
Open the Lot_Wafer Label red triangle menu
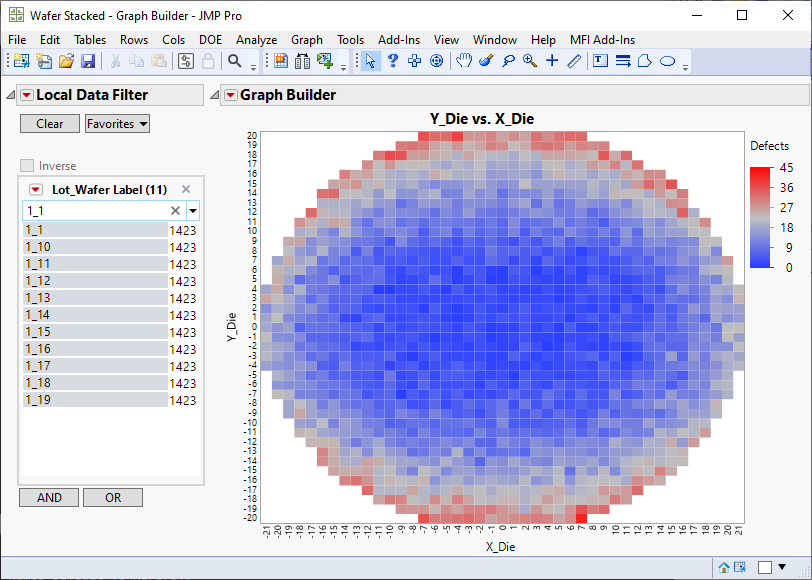click(x=37, y=188)
